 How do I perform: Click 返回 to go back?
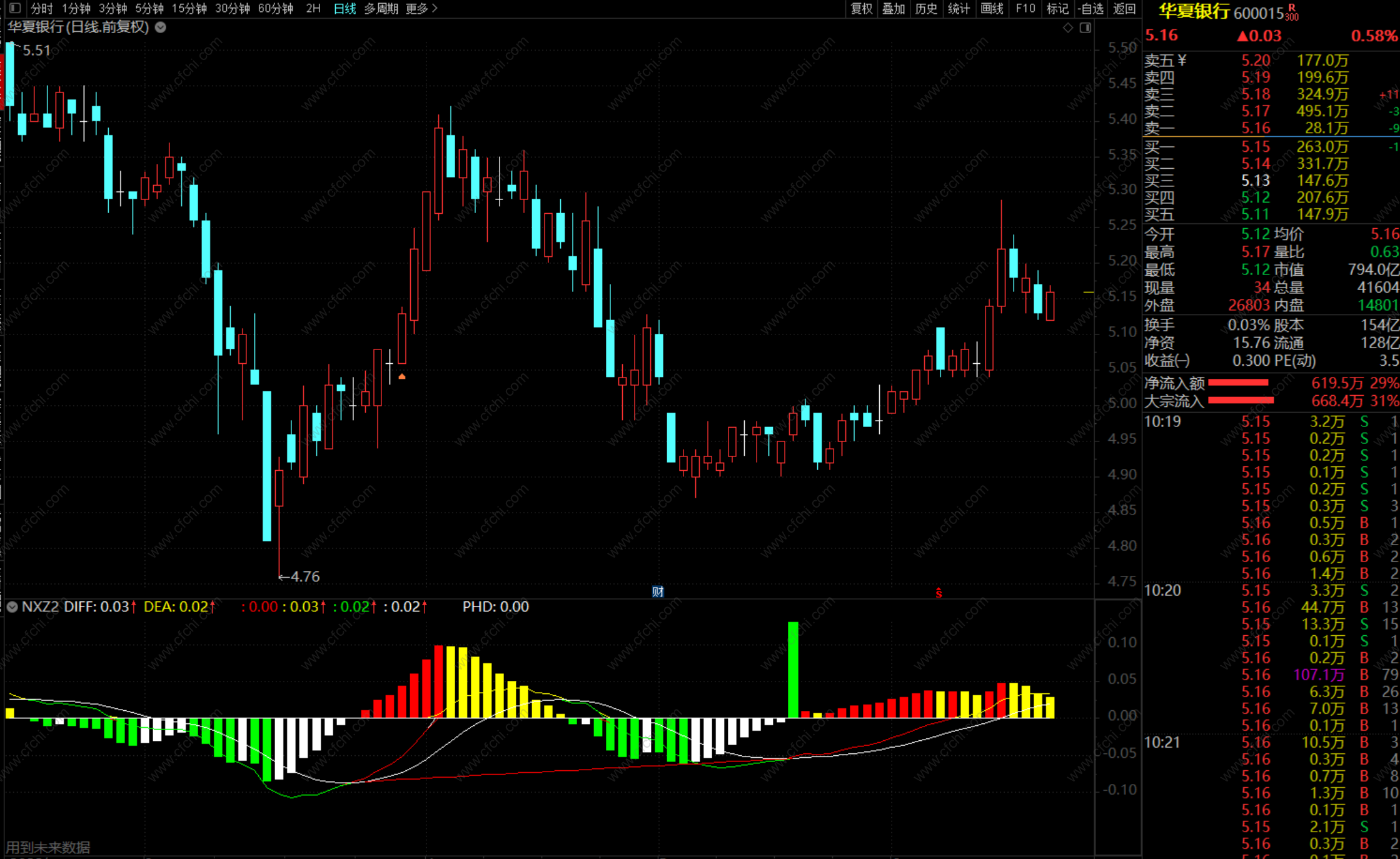point(1124,8)
